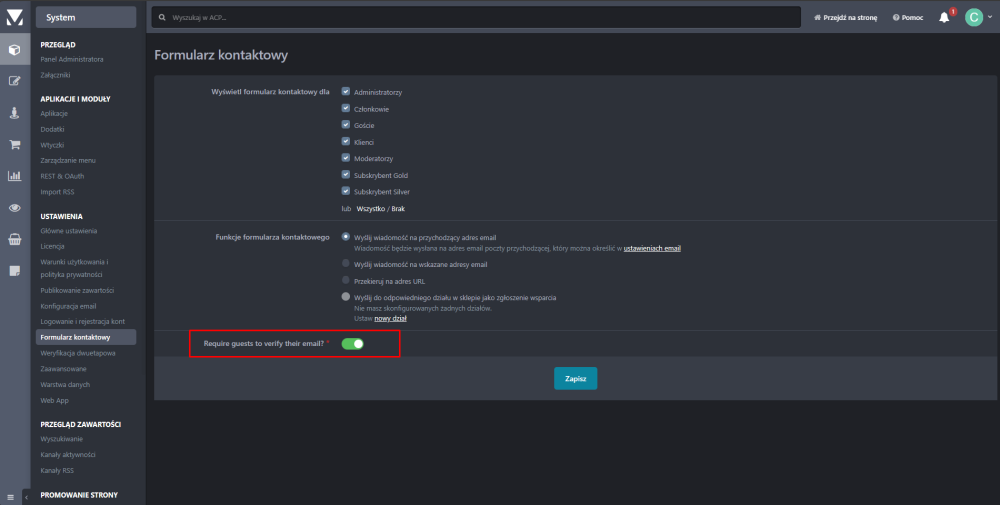Follow the 'ustawieniach email' link

[x=652, y=247]
